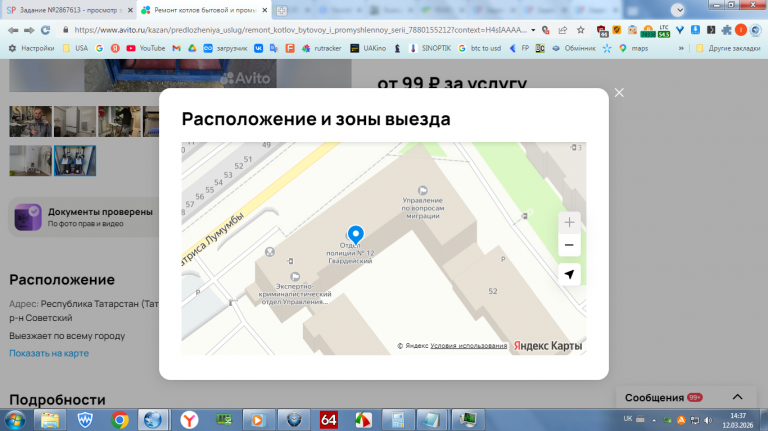Viewport: 768px width, 431px height.
Task: Open the address bar dropdown arrow
Action: [533, 30]
